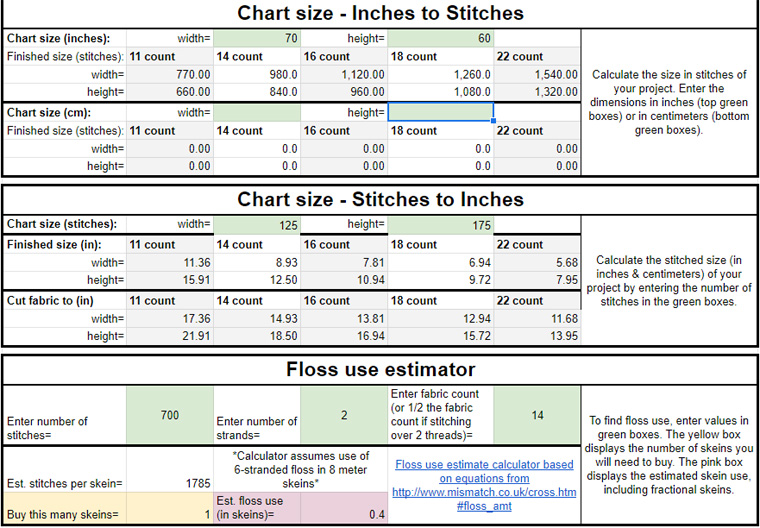Image resolution: width=760 pixels, height=528 pixels.
Task: Select 14 count cut fabric height 18.50
Action: (257, 336)
